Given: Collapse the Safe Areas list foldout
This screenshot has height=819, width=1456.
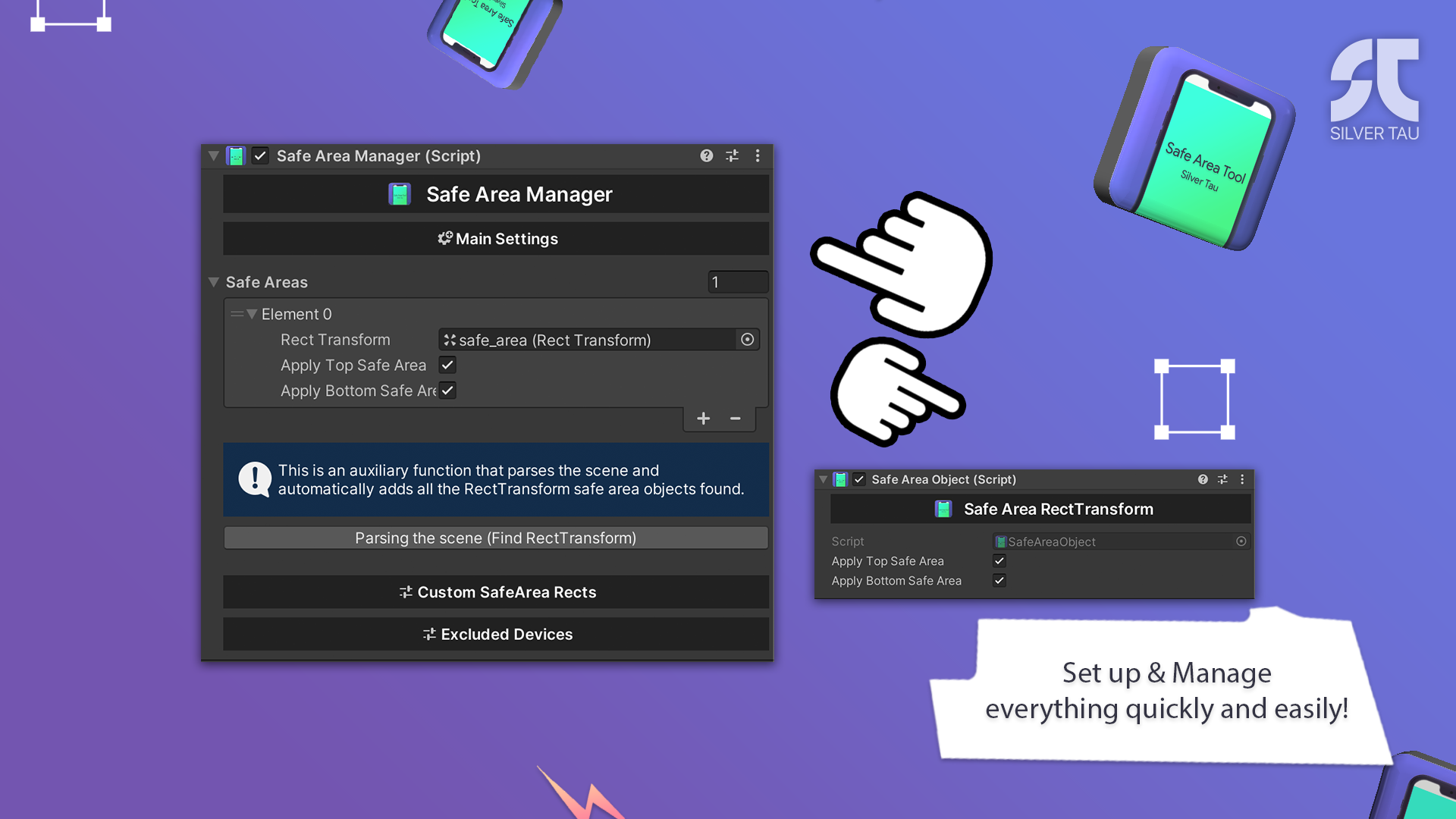Looking at the screenshot, I should [214, 282].
